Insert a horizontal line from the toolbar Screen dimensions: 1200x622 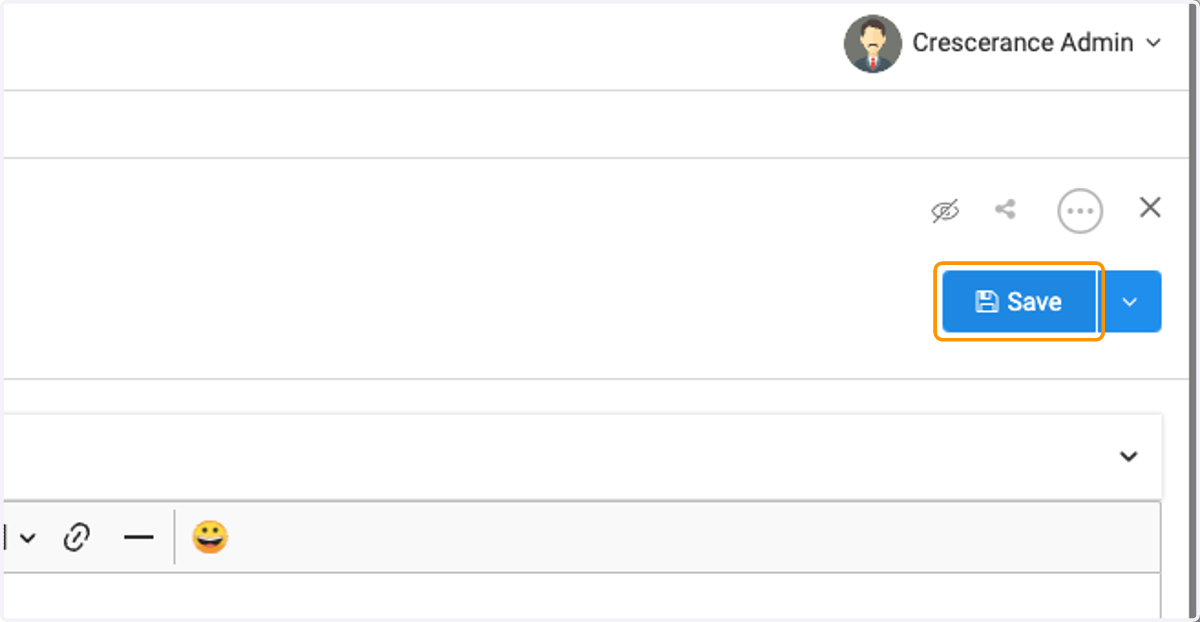point(139,538)
